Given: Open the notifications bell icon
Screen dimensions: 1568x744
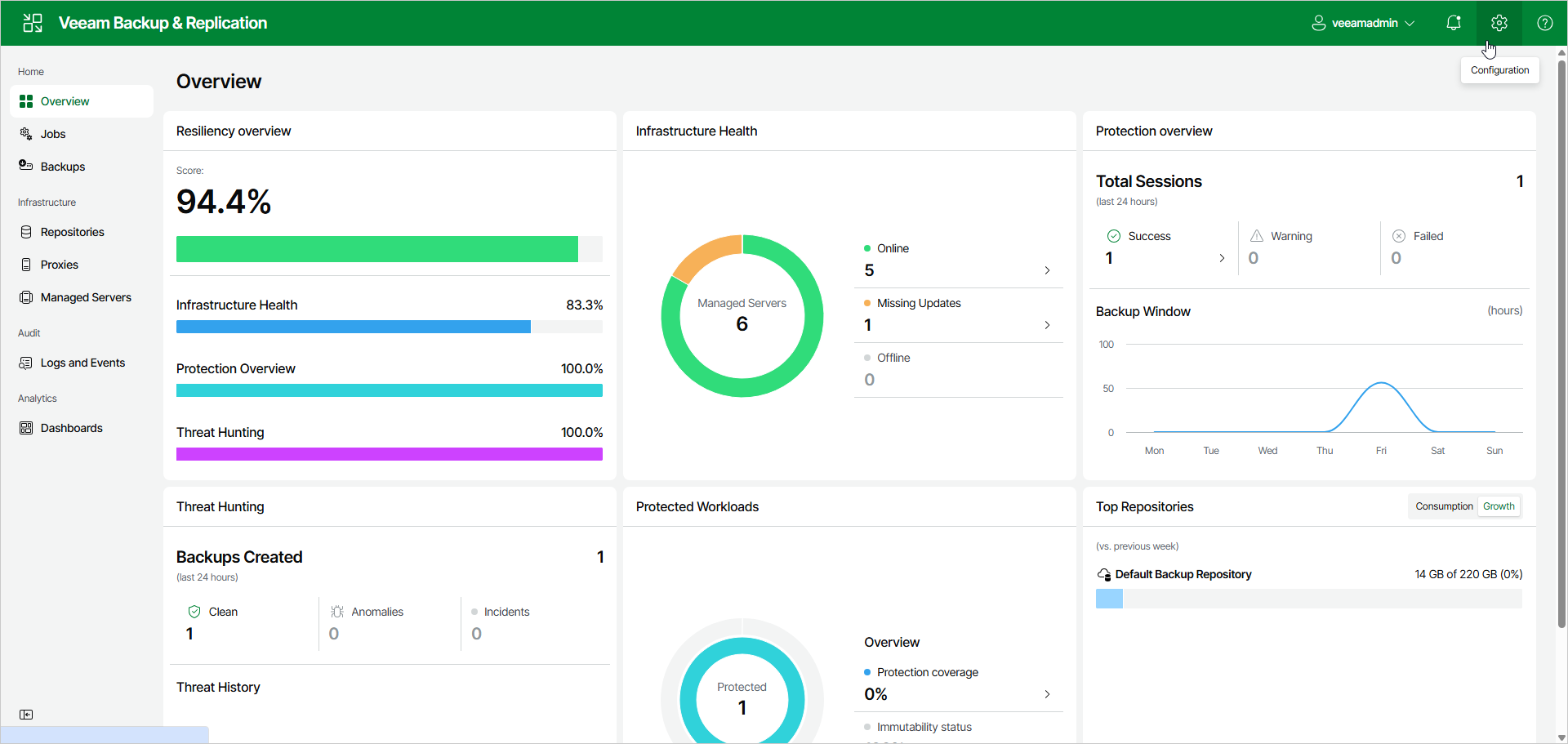Looking at the screenshot, I should (x=1454, y=23).
